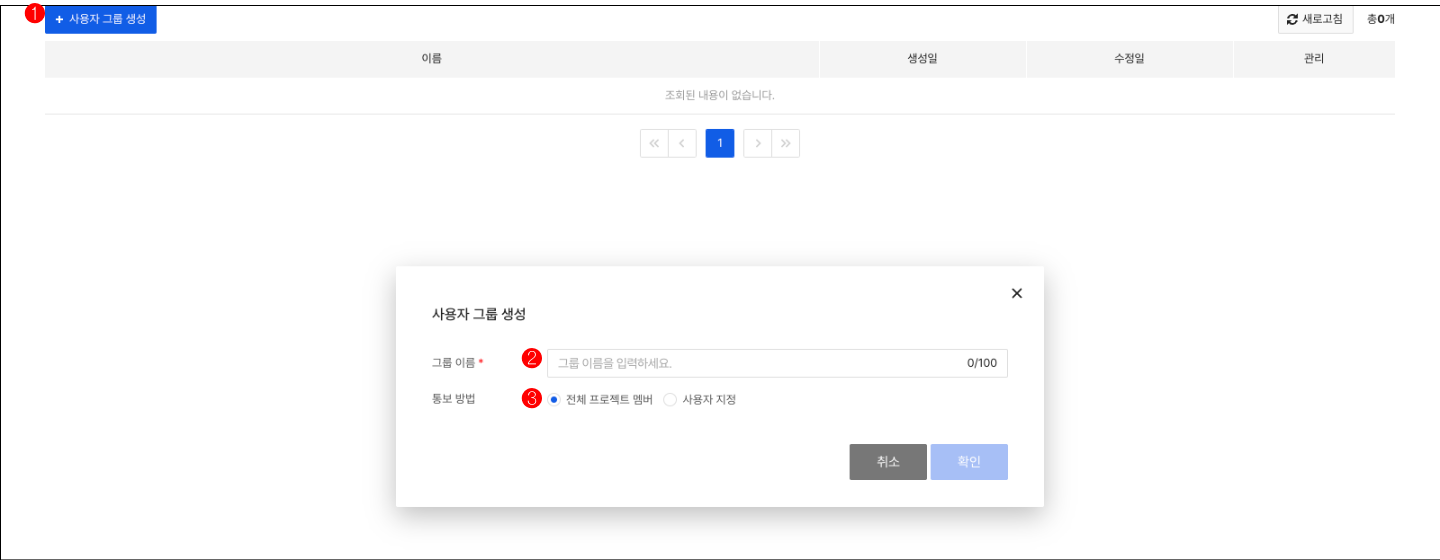Select the 사용자 지정 radio option
The height and width of the screenshot is (560, 1440).
click(x=670, y=400)
